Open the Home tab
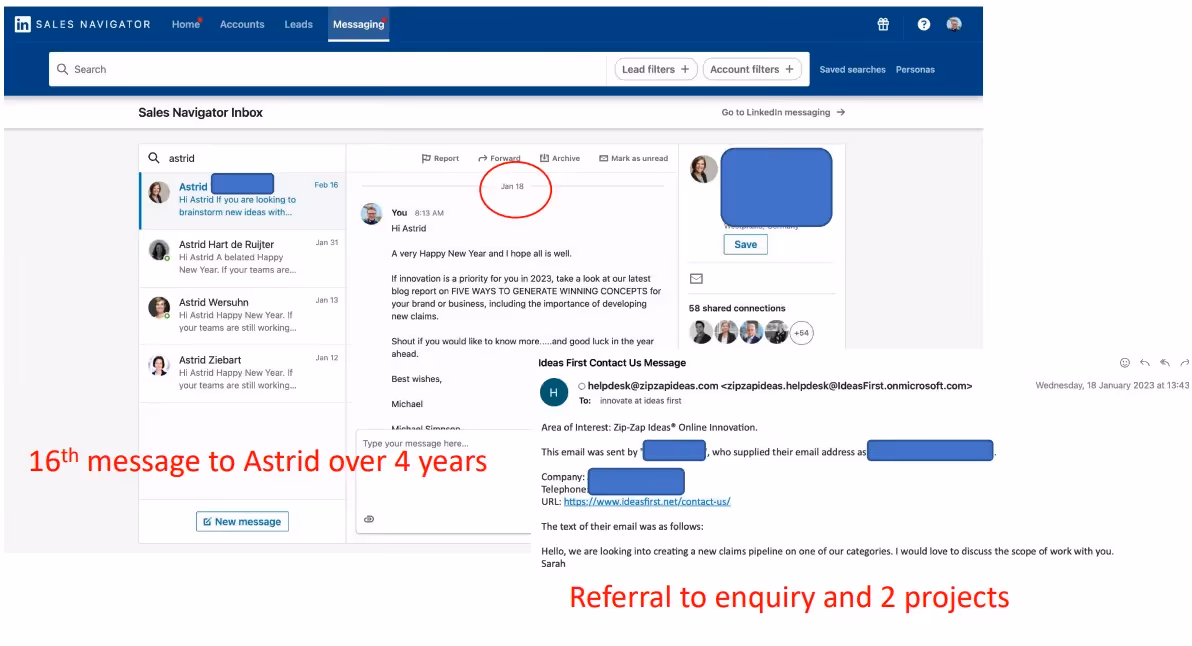The image size is (1192, 646). (x=185, y=24)
